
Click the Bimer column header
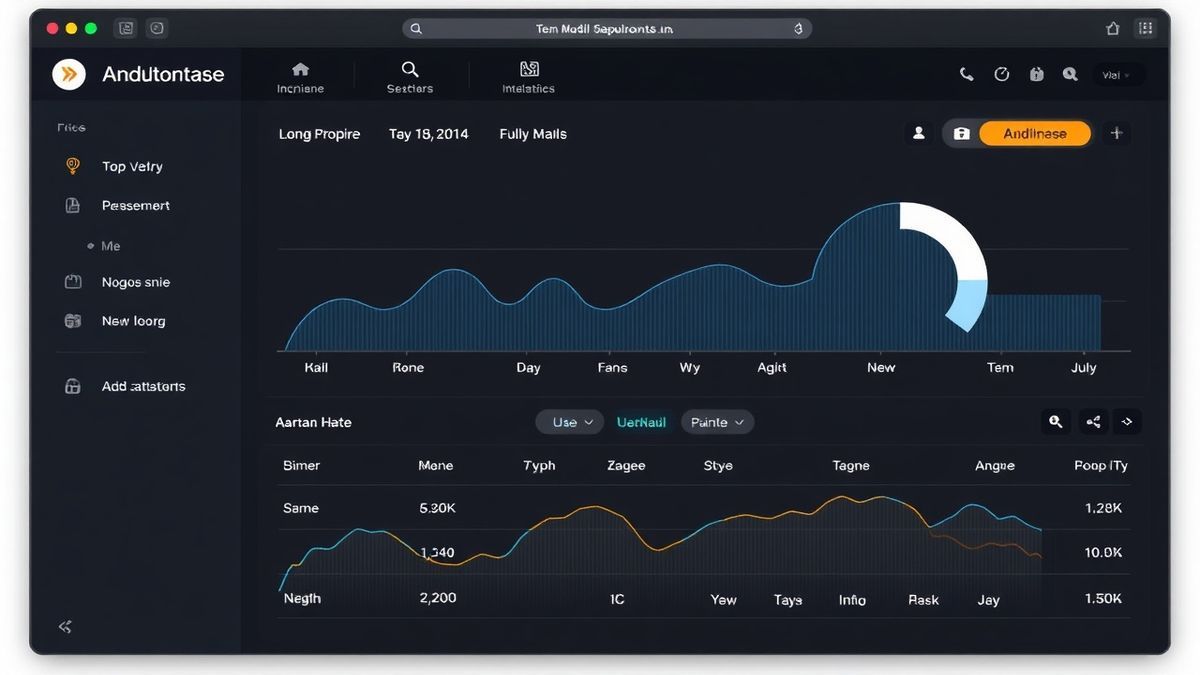tap(302, 466)
